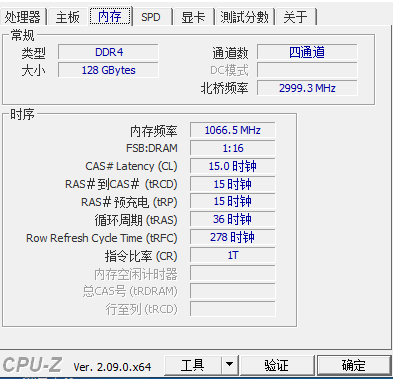Viewport: 393px width, 379px height.
Task: Select the 278 时钟 tRFC value
Action: pos(233,237)
